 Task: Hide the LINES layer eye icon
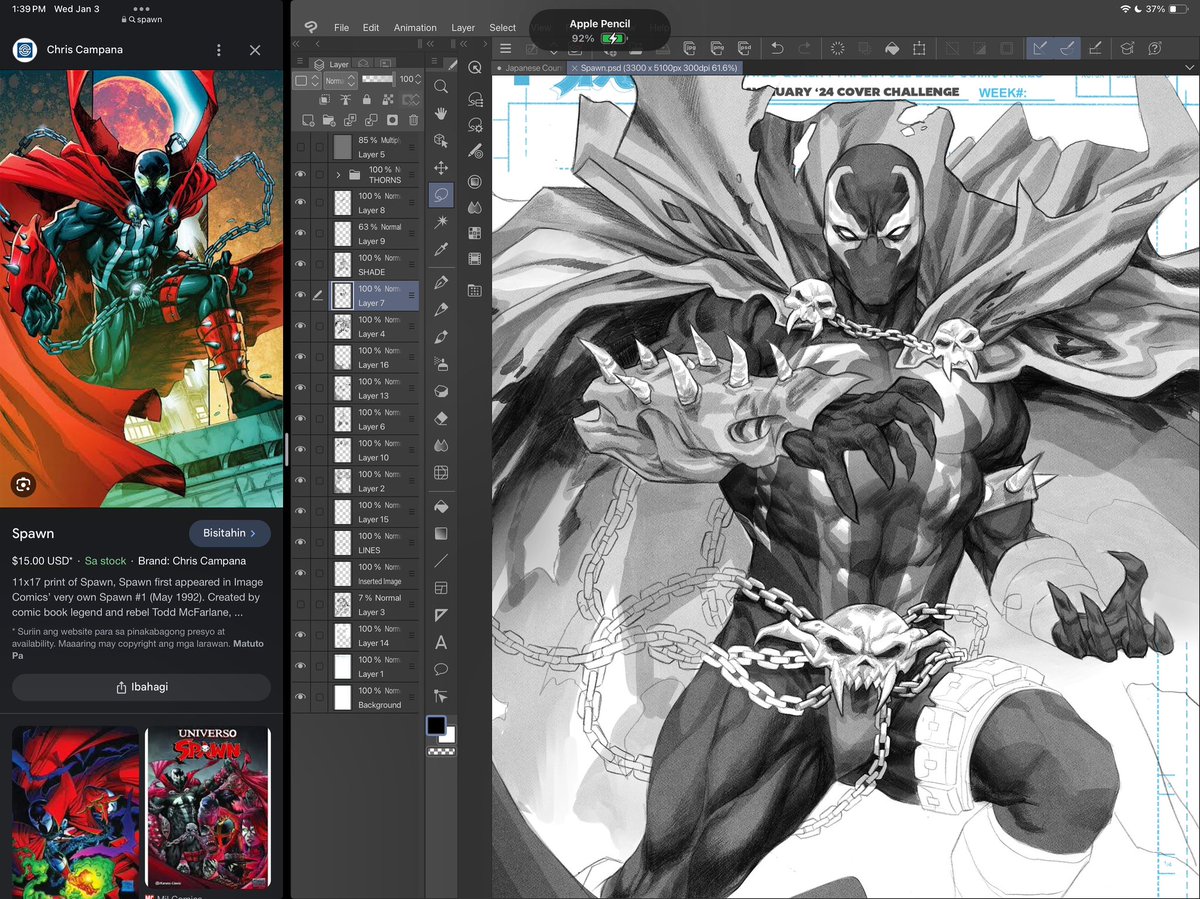coord(301,543)
